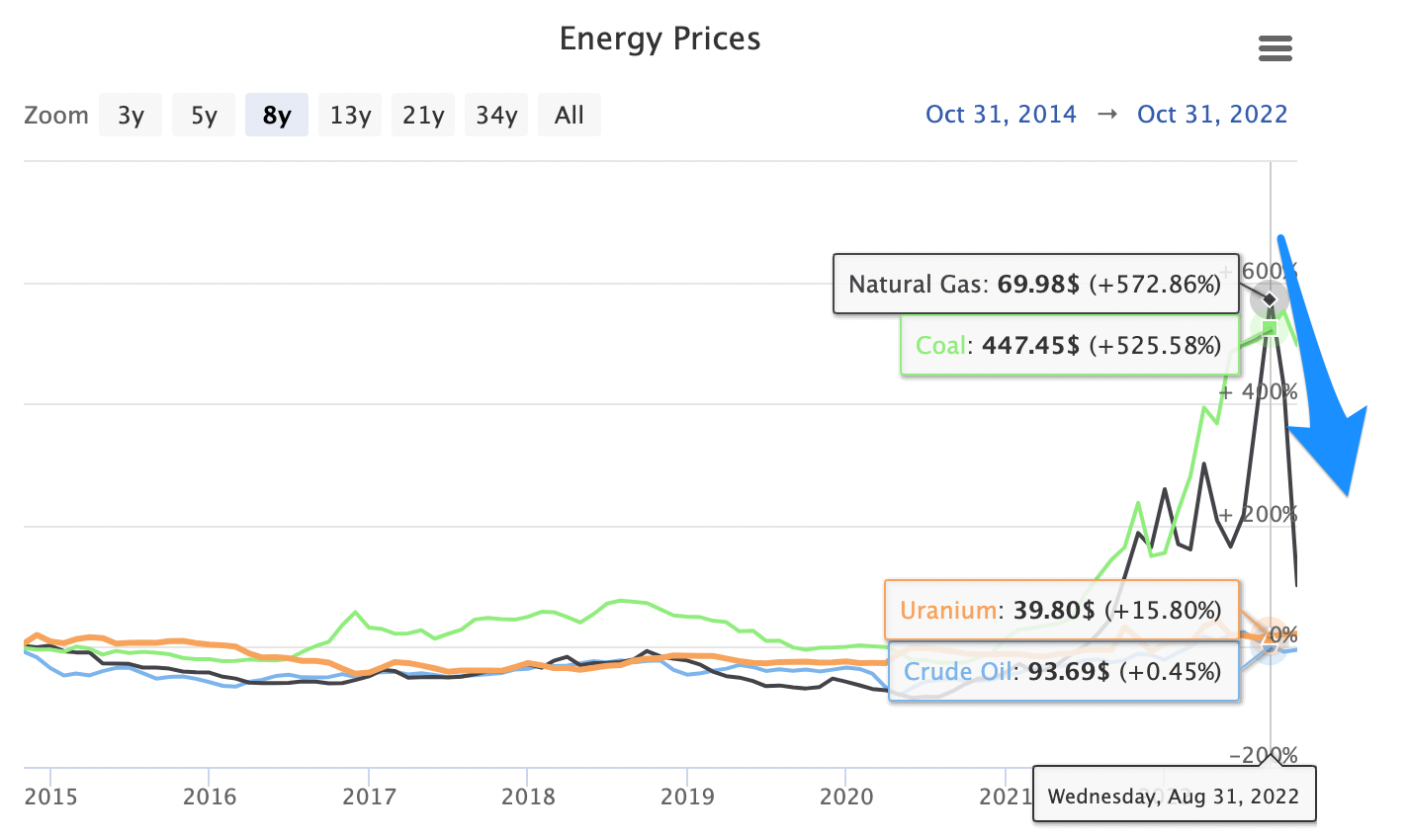Click the 2019 x-axis year label
Viewport: 1408px width, 840px height.
687,797
